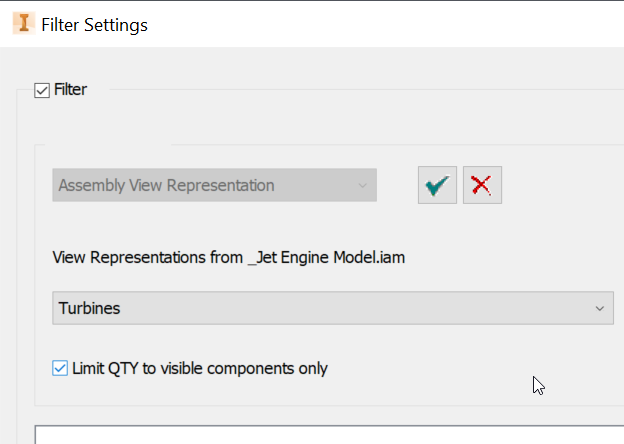Click the arrow on the Assembly View Representation combo
624x444 pixels.
click(x=362, y=185)
